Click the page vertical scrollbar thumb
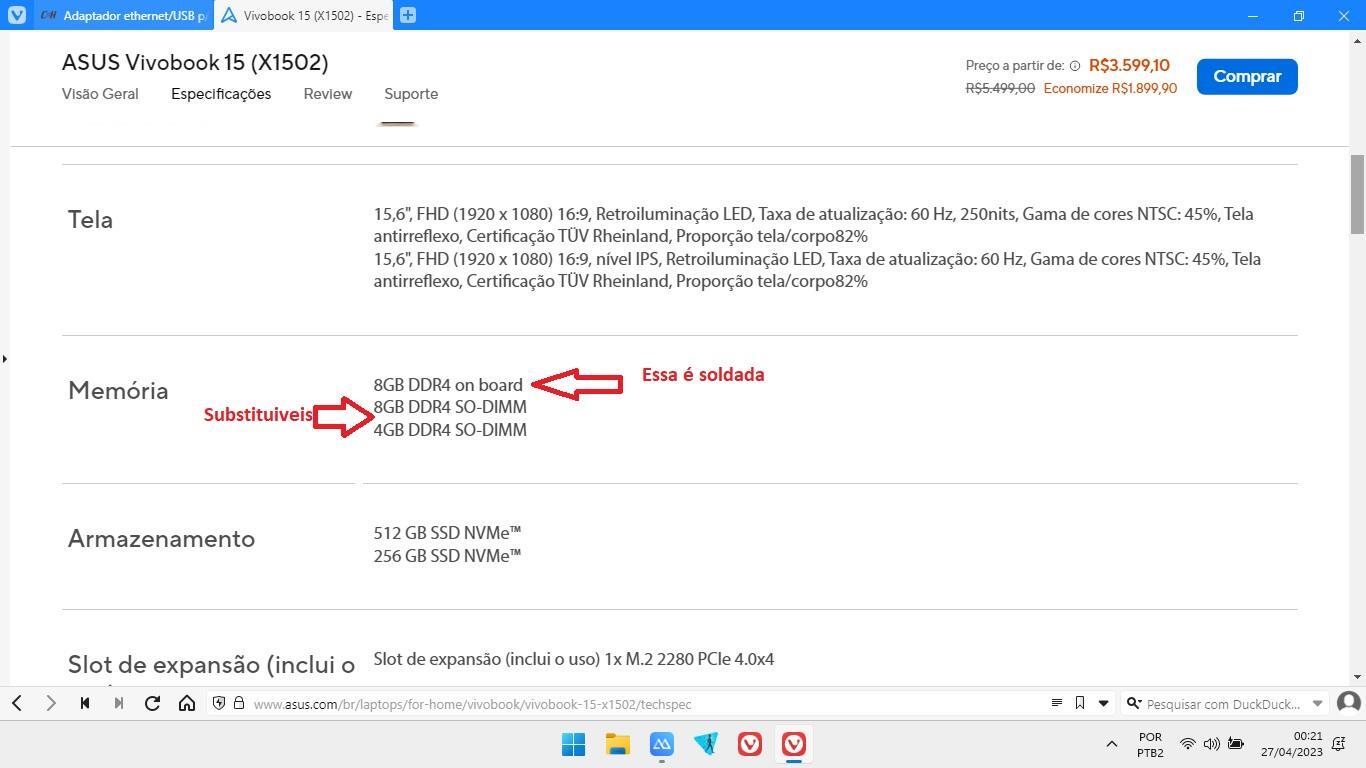 (x=1357, y=195)
